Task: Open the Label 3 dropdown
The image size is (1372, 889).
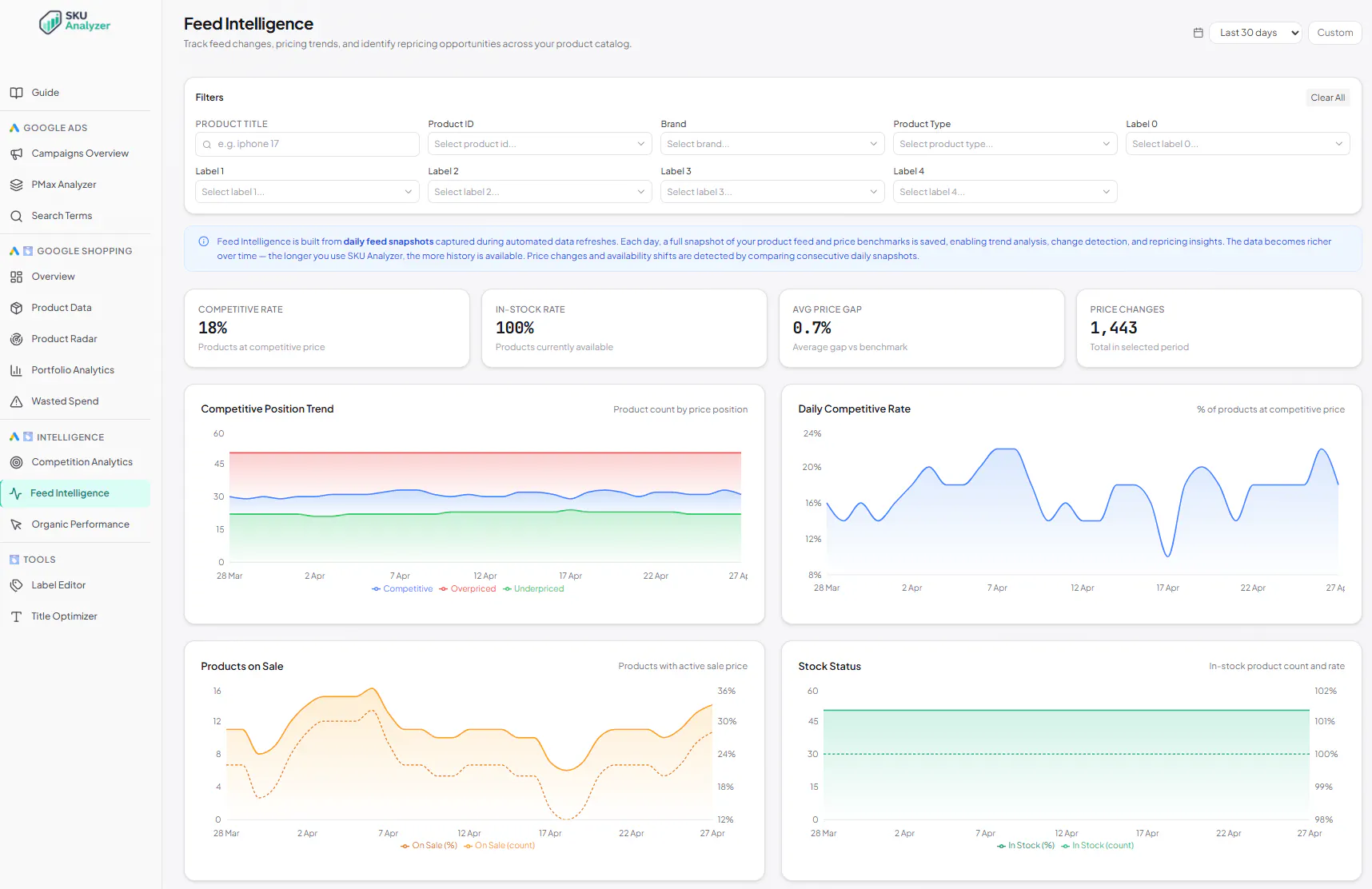Action: (x=772, y=192)
